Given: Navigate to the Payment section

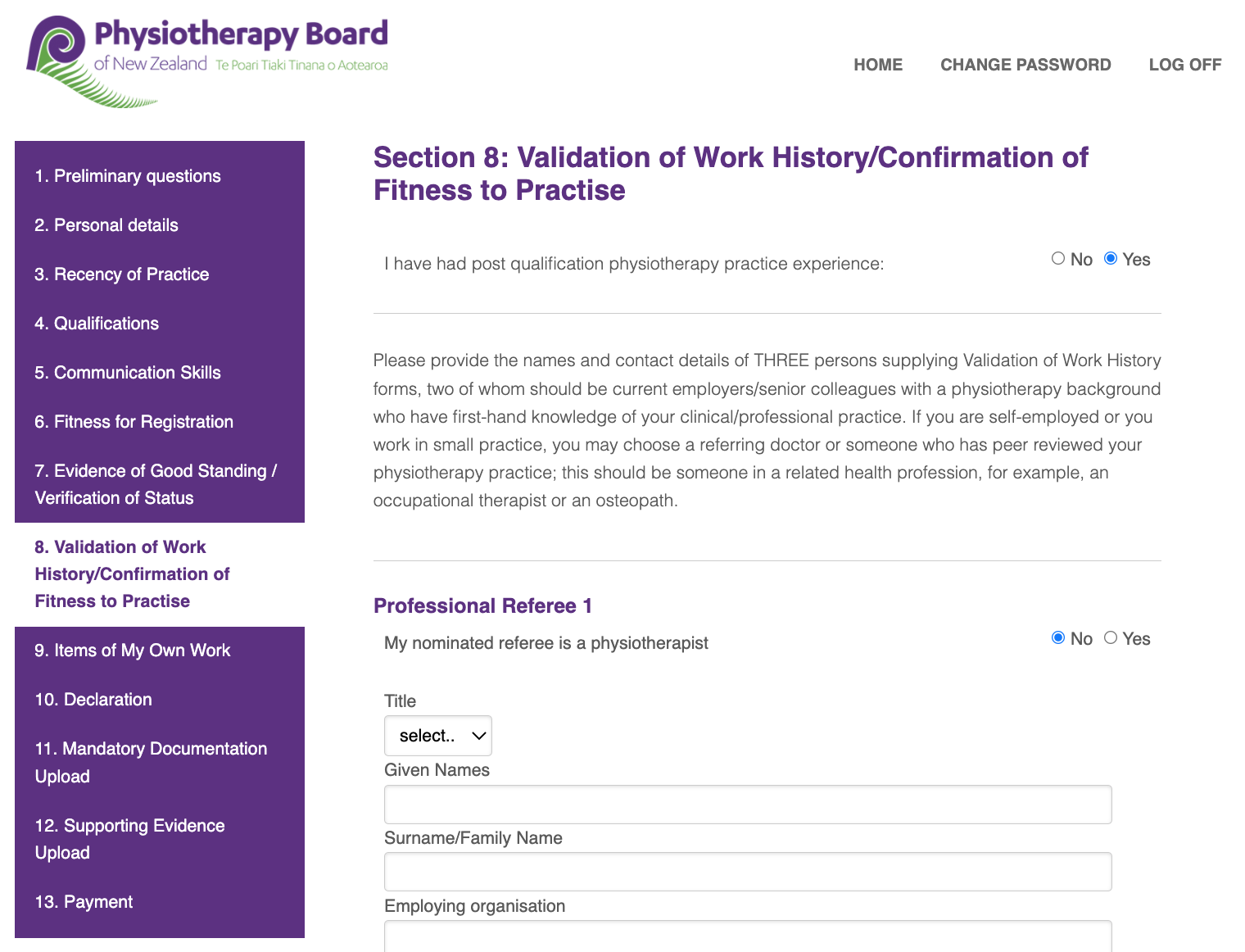Looking at the screenshot, I should pos(84,902).
